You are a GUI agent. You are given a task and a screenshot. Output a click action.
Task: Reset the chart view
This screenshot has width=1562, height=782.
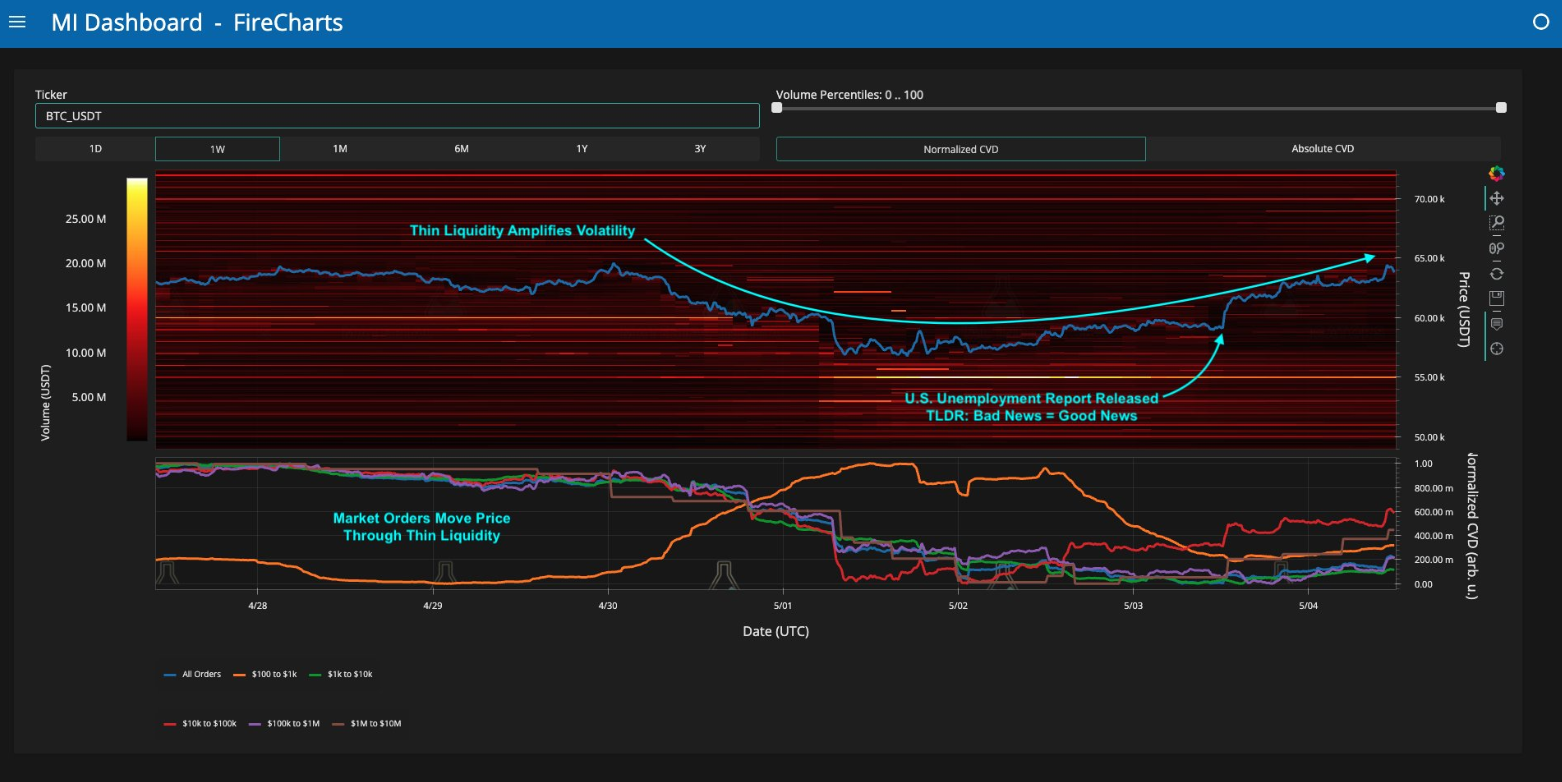coord(1496,273)
